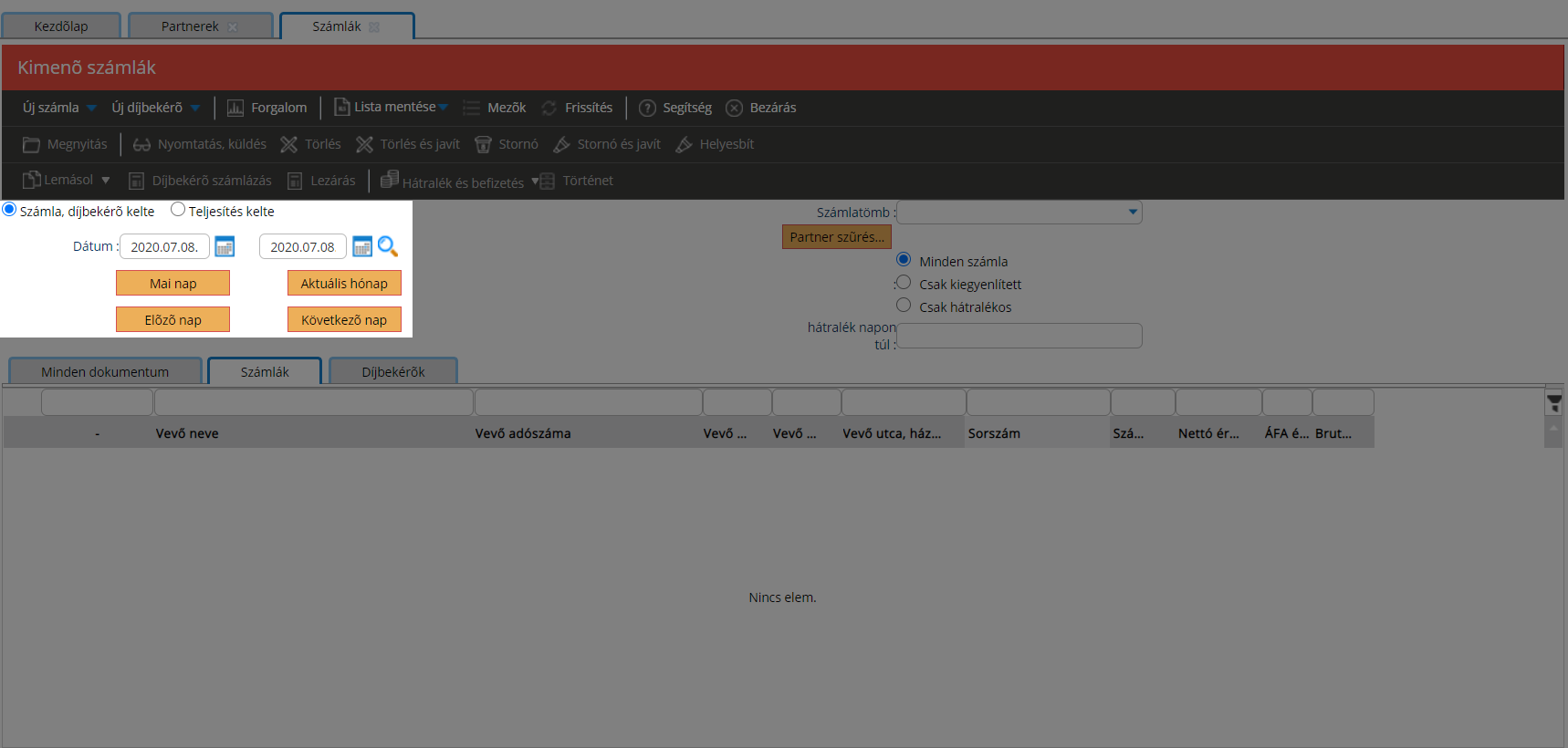Click the magnifier search icon
Image resolution: width=1568 pixels, height=748 pixels.
[x=388, y=246]
